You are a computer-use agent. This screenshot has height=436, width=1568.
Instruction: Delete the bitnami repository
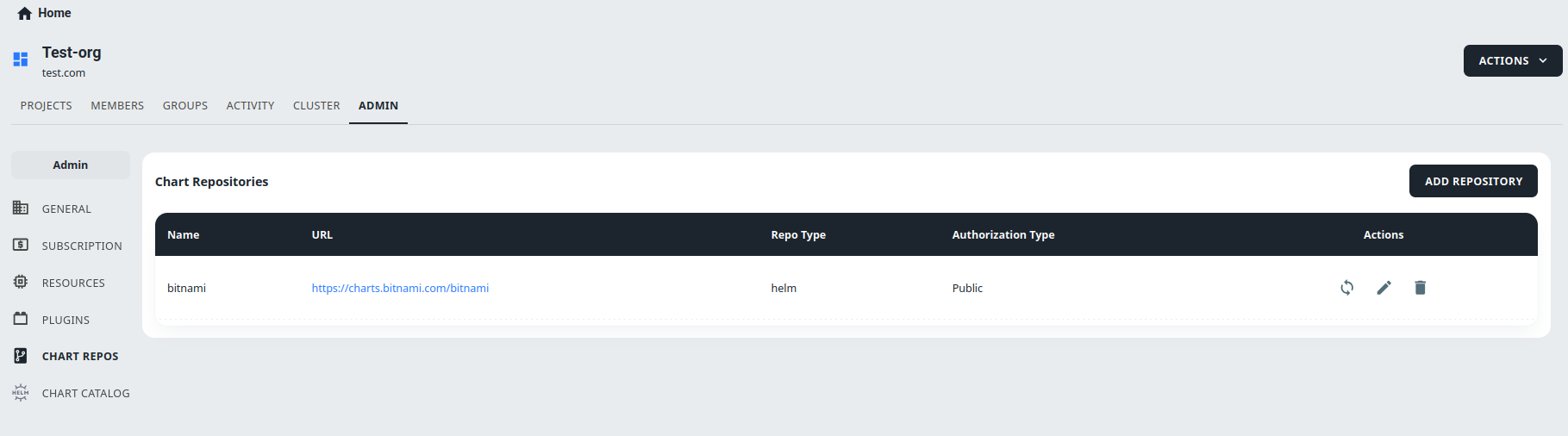coord(1421,288)
